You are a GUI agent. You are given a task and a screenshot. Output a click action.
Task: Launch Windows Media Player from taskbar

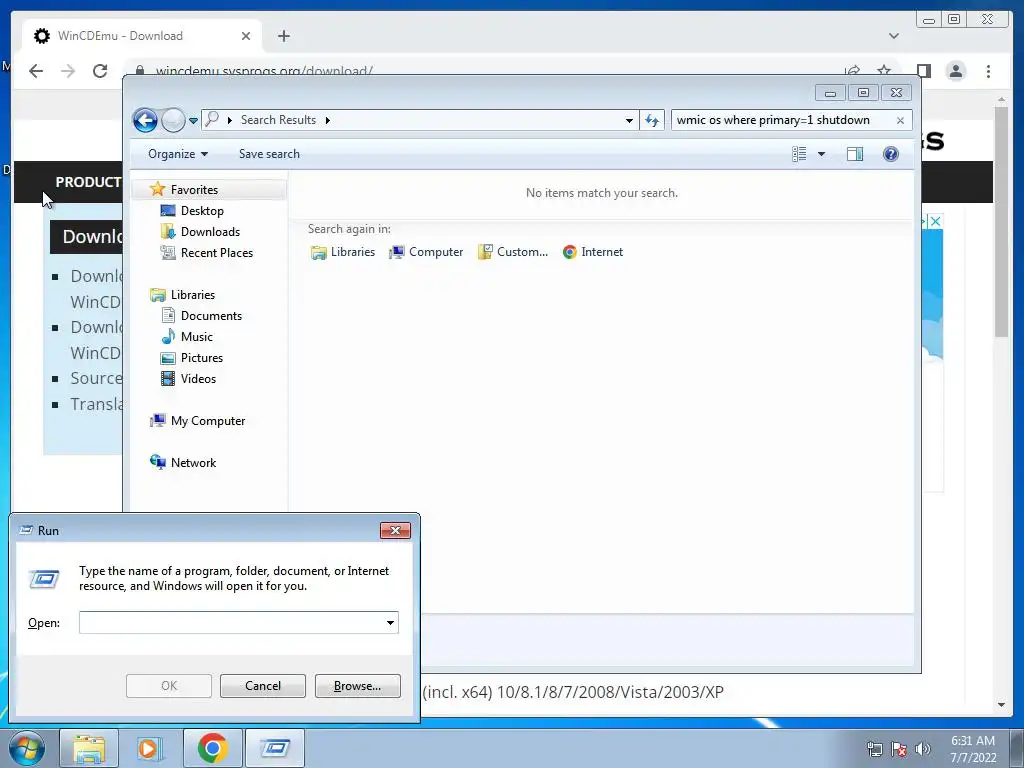(150, 748)
